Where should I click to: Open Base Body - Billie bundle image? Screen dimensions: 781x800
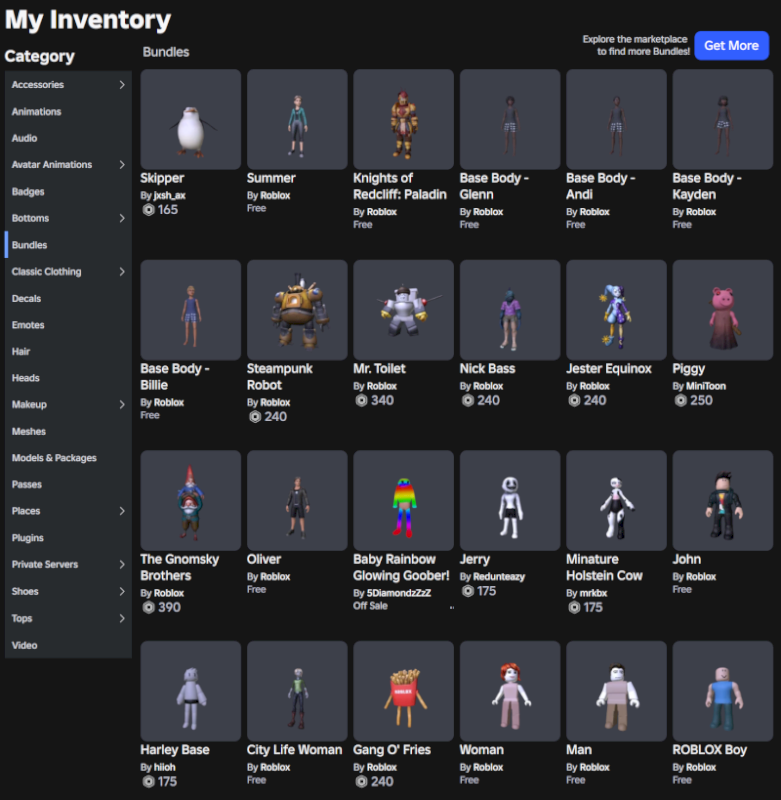191,310
